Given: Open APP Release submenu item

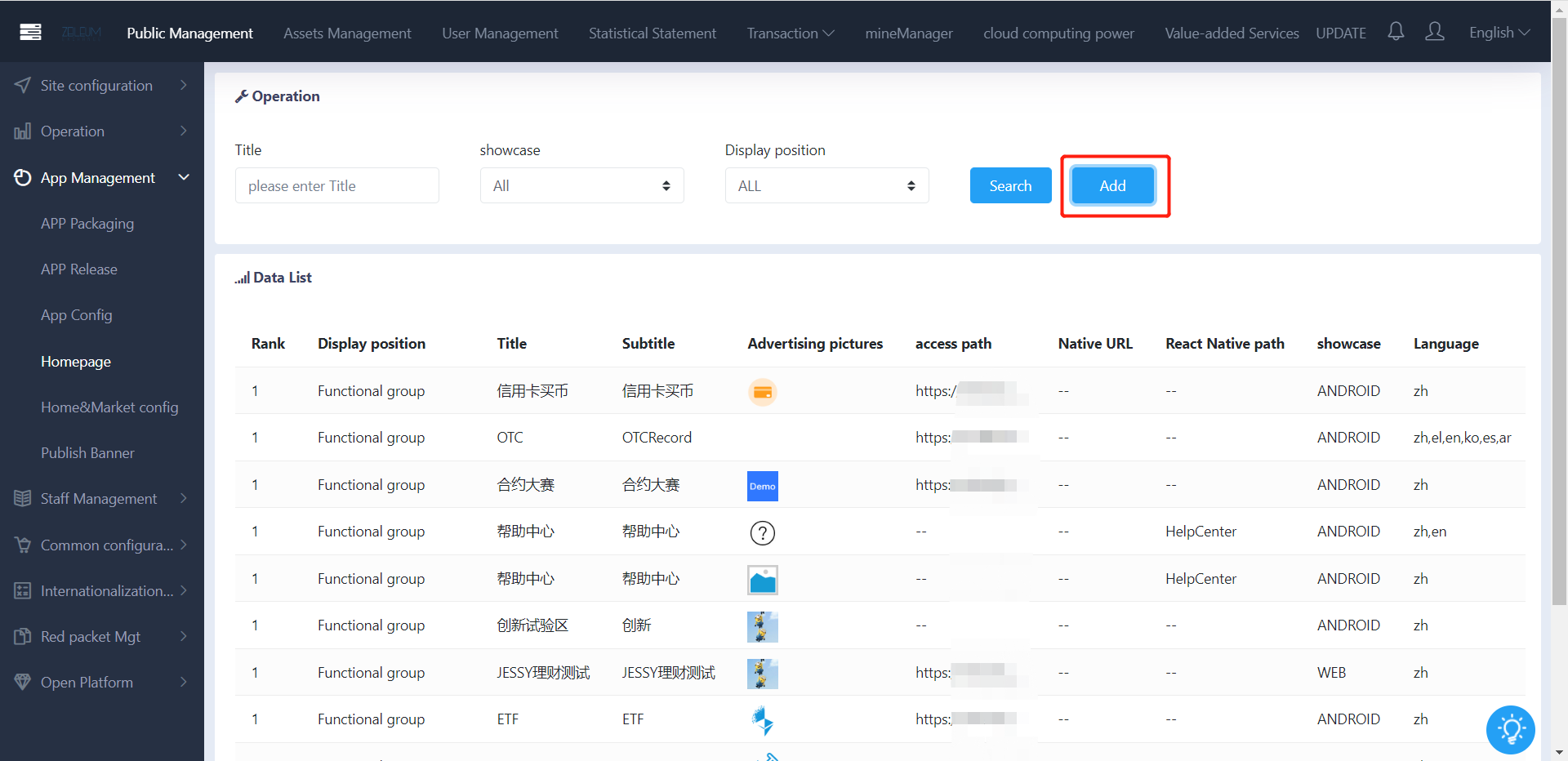Looking at the screenshot, I should (x=79, y=269).
